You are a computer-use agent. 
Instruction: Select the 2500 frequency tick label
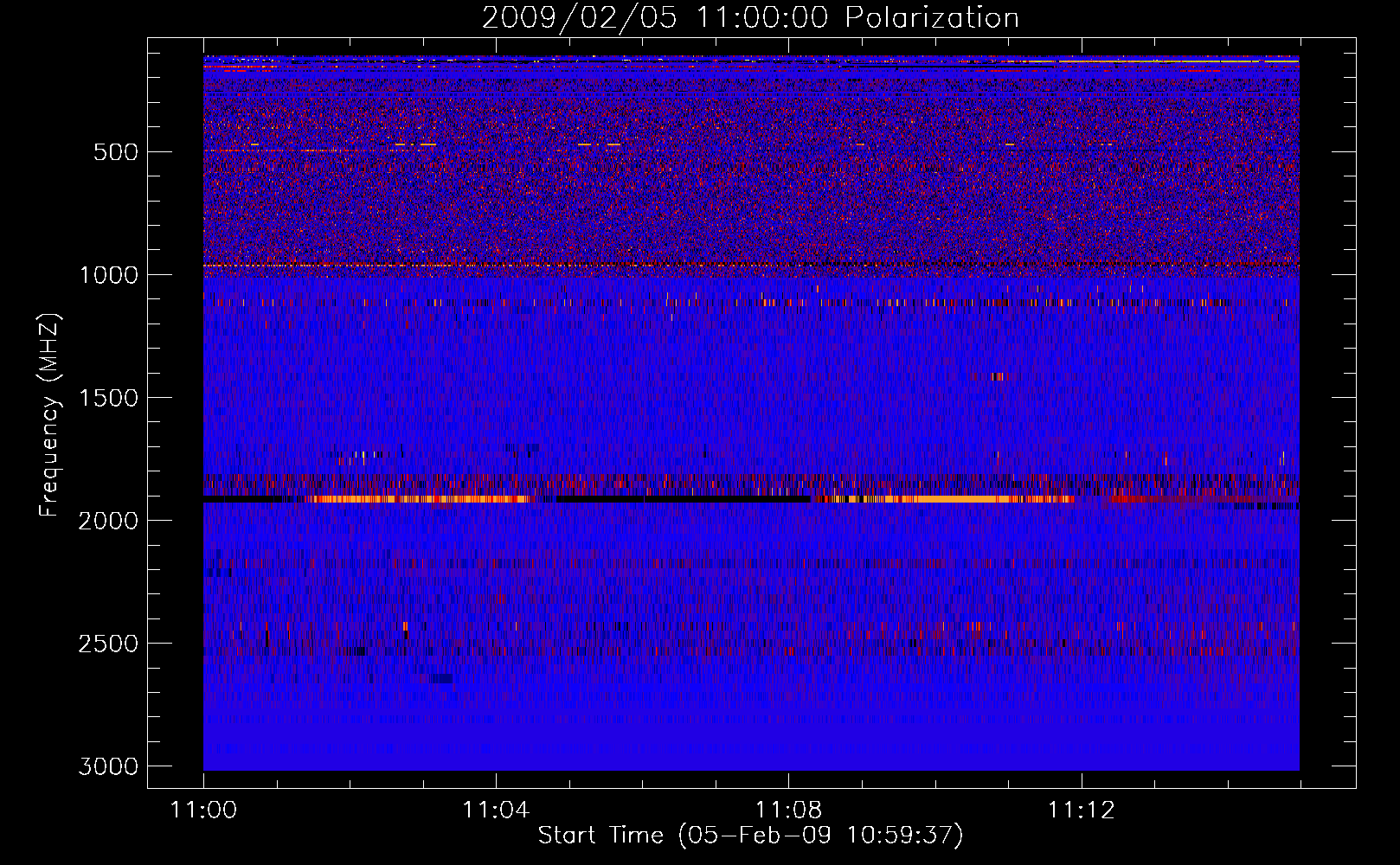[x=108, y=644]
